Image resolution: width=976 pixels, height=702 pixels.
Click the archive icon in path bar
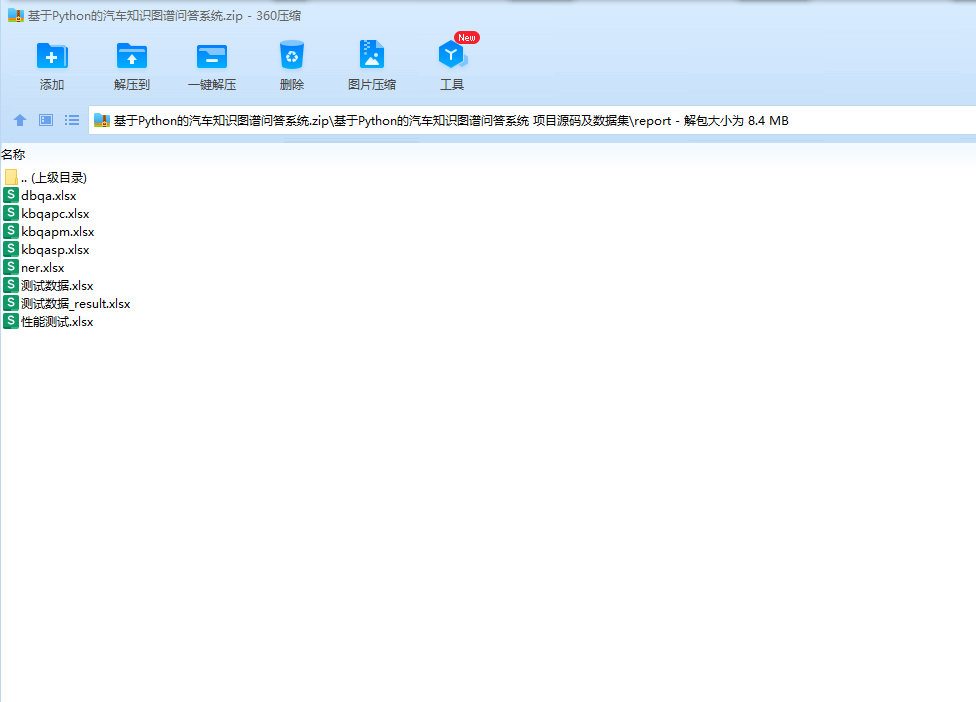102,121
